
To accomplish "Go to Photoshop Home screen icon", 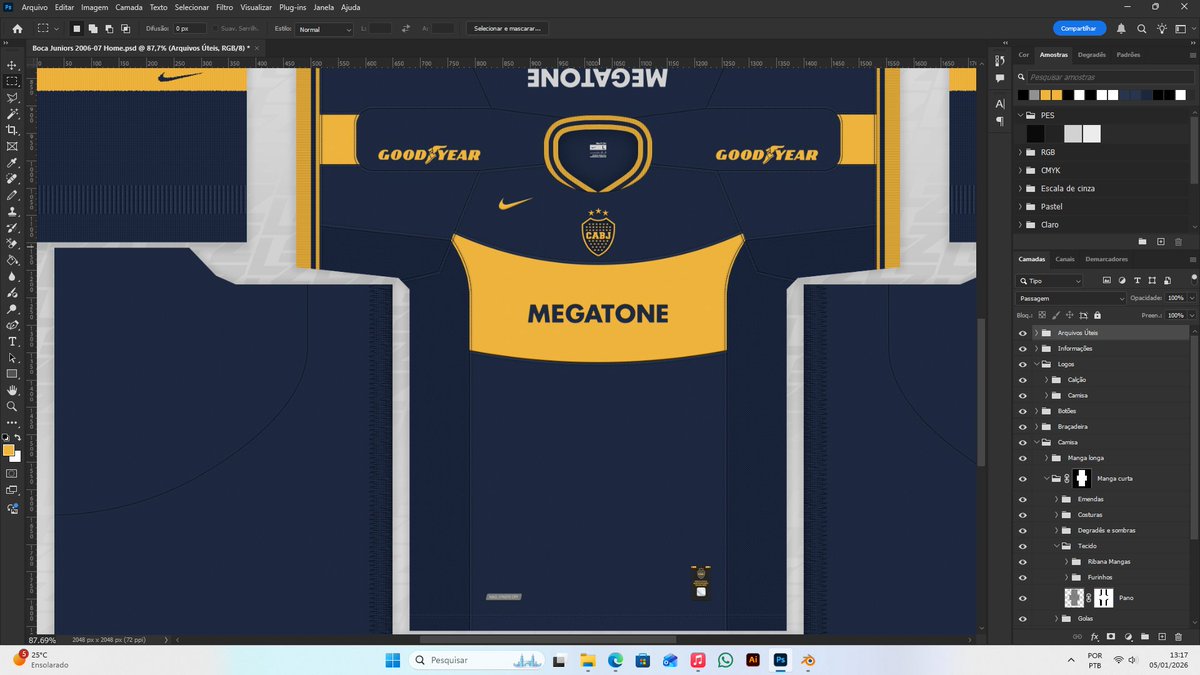I will [17, 29].
